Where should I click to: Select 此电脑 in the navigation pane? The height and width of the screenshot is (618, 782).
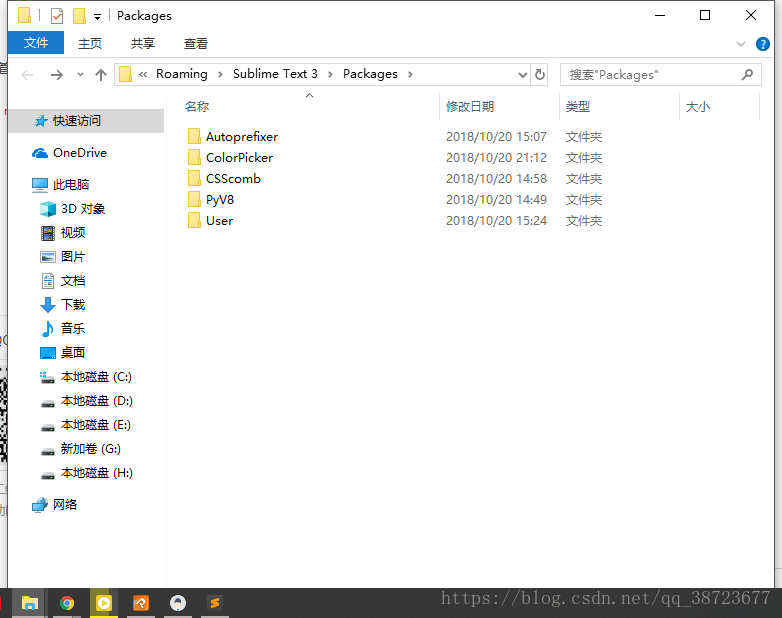(x=71, y=185)
